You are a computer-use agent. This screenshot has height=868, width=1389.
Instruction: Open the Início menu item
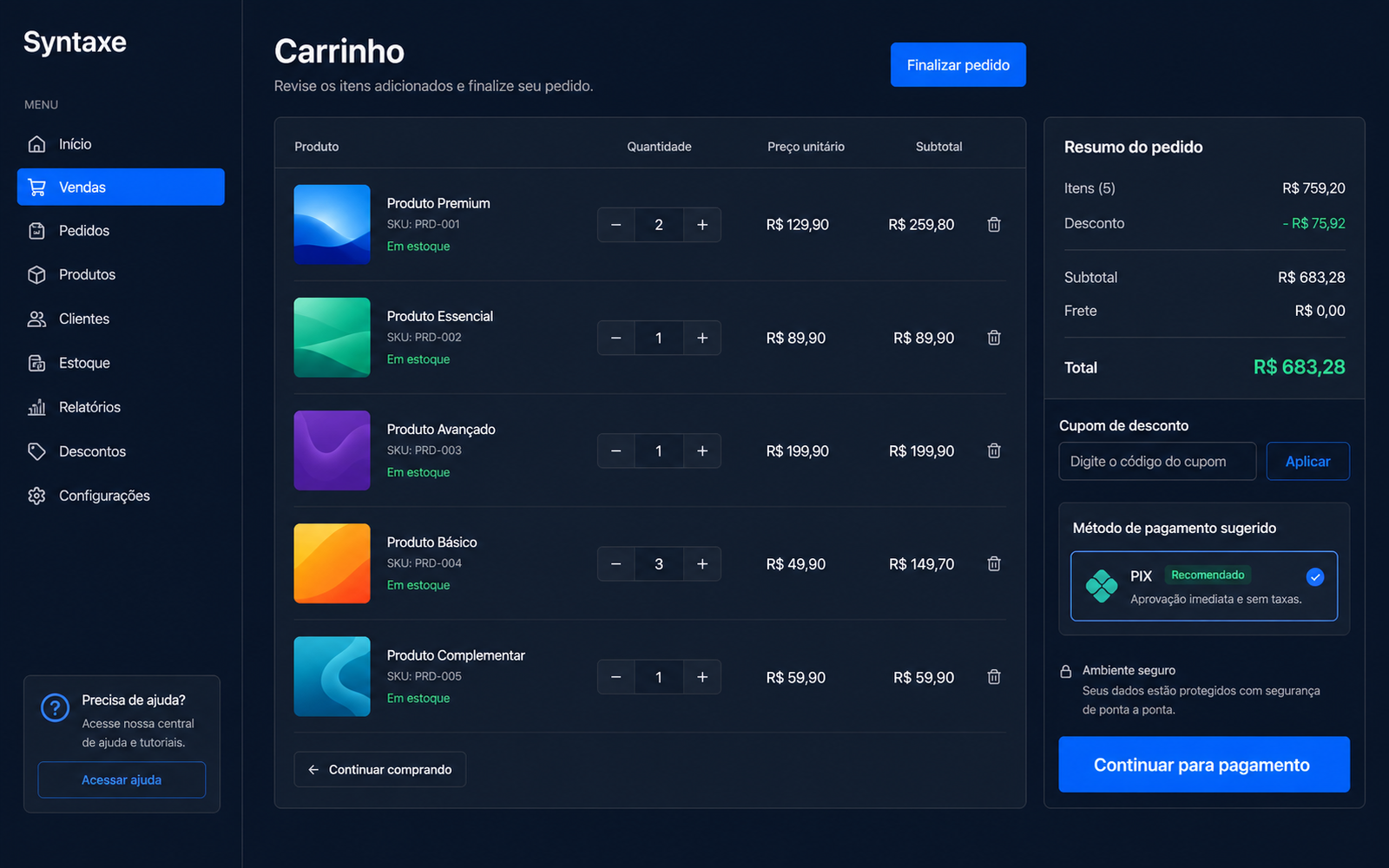[x=121, y=144]
